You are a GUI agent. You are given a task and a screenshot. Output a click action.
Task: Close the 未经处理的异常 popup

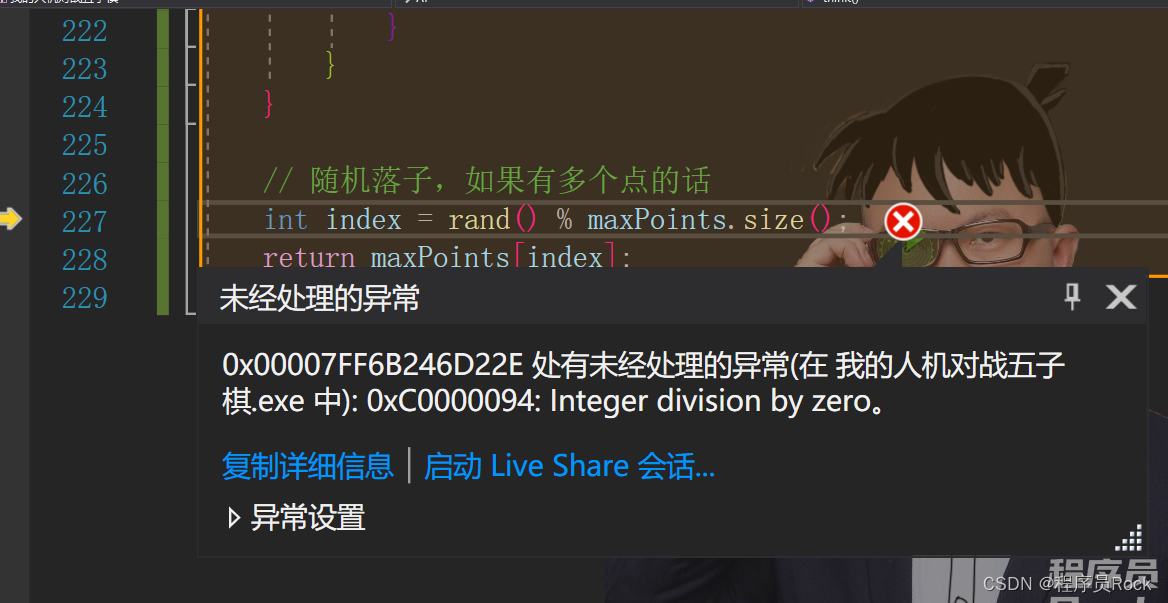click(1120, 297)
